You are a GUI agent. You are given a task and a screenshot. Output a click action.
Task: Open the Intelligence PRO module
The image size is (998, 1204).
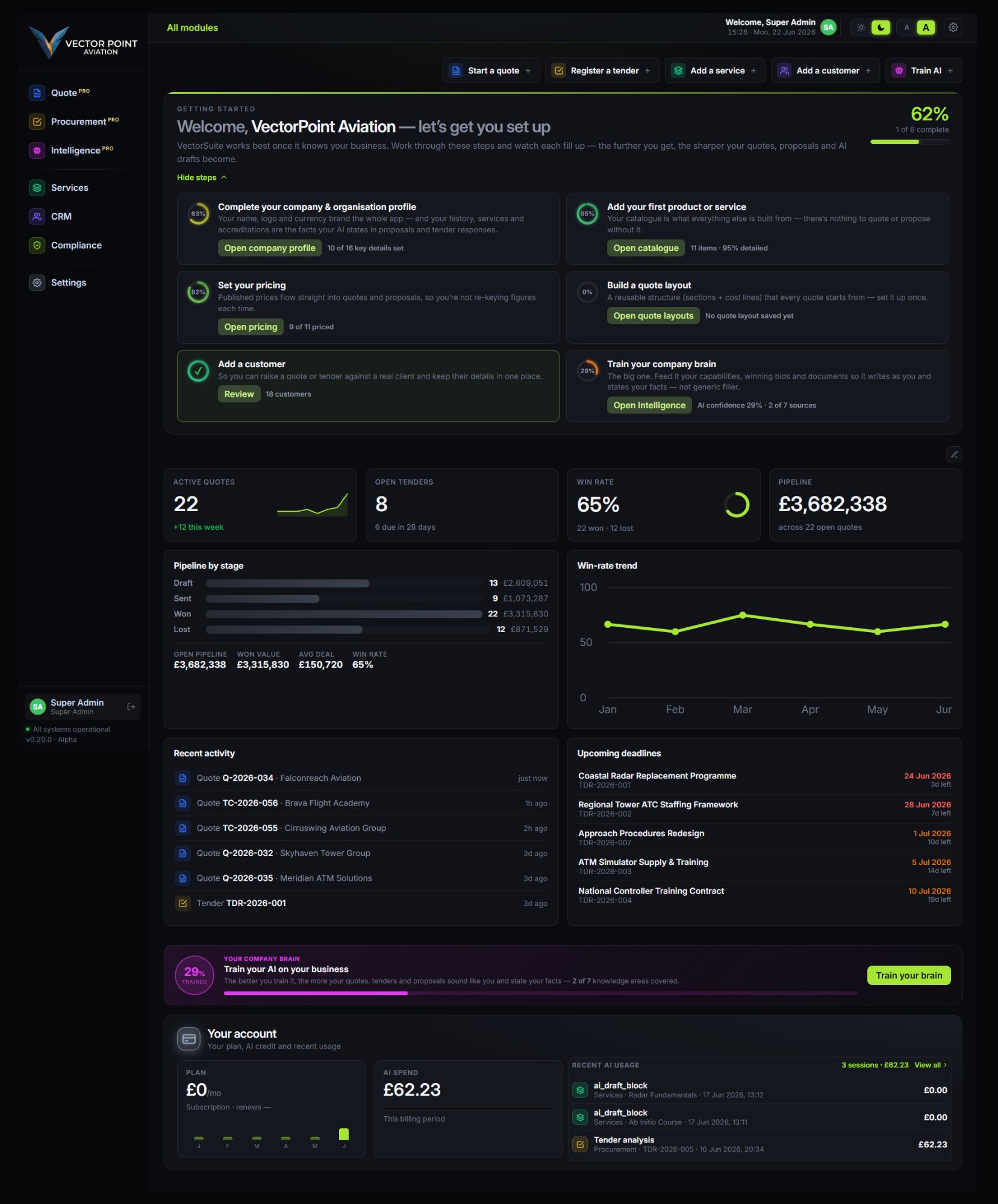click(83, 150)
